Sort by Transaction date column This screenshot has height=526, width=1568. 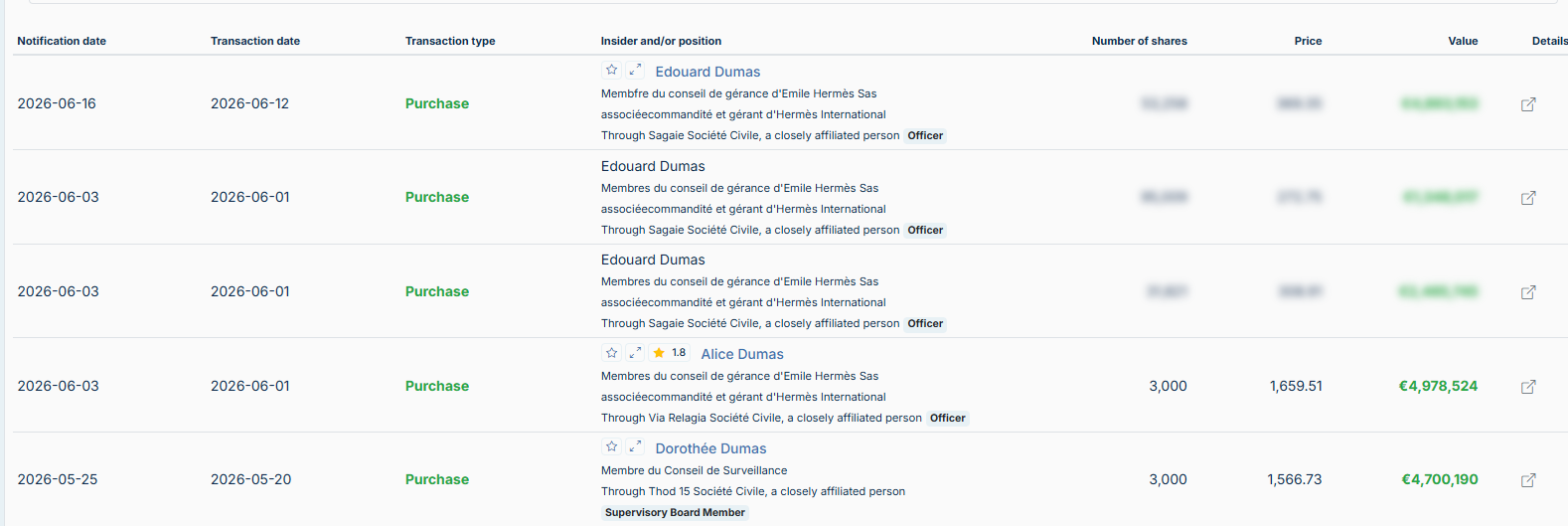click(x=255, y=41)
